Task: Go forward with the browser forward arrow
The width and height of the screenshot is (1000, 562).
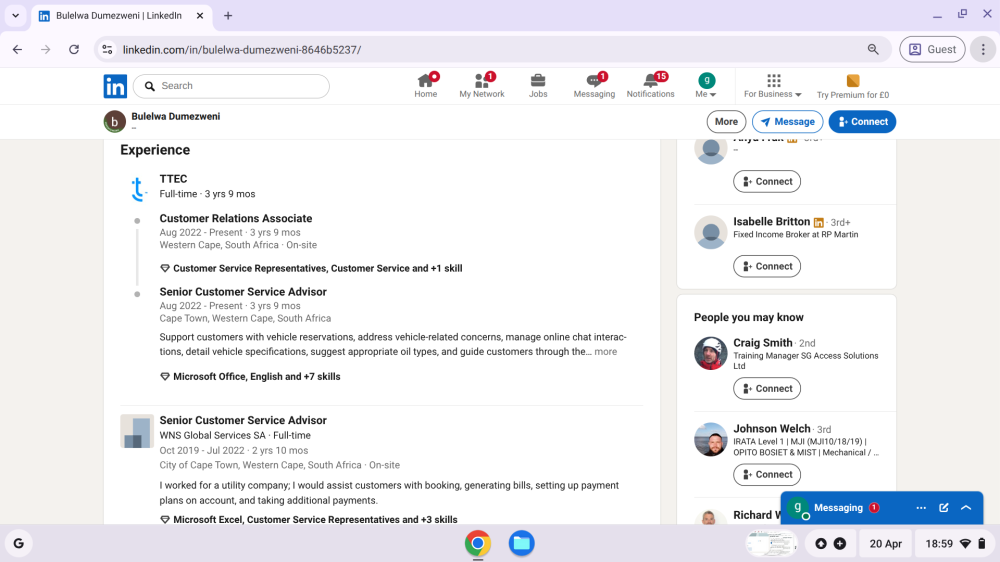Action: (x=45, y=49)
